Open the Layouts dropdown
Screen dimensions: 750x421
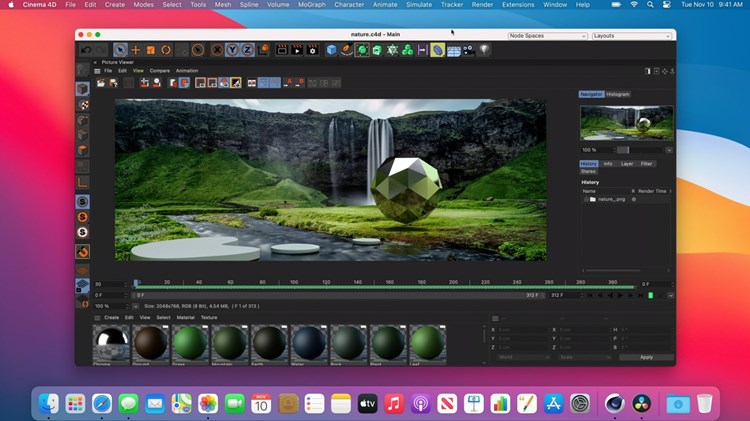click(631, 36)
